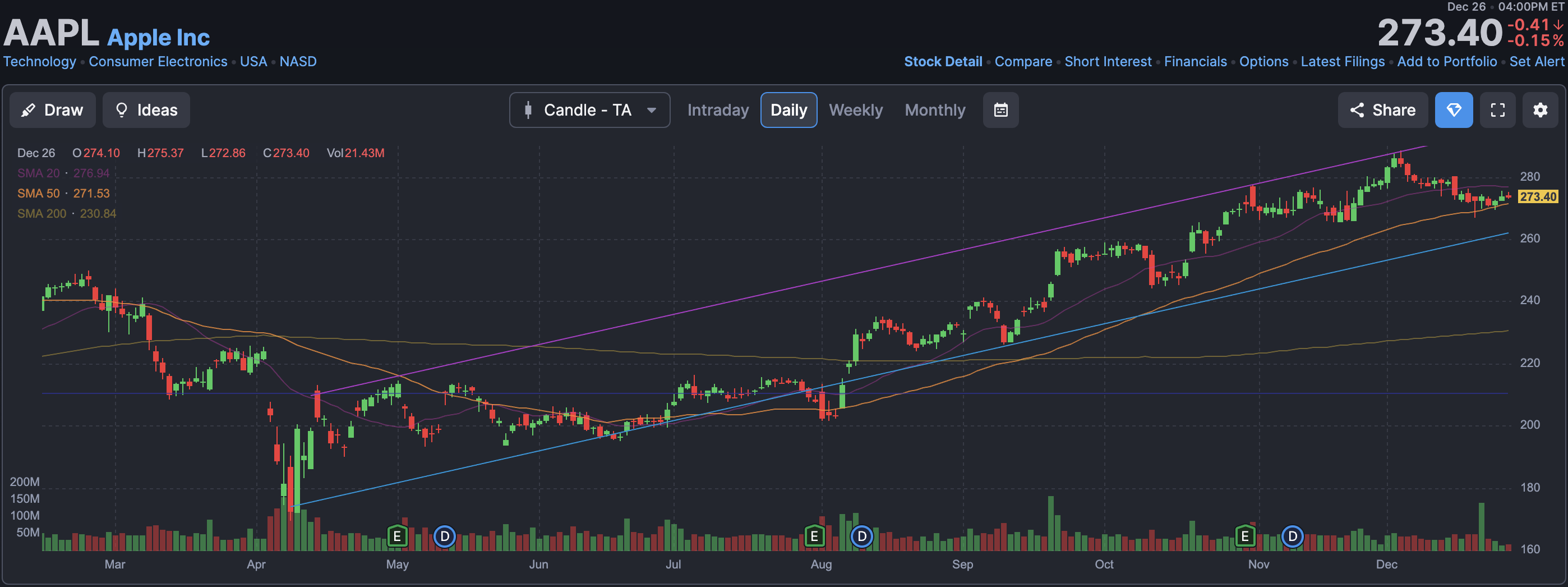This screenshot has height=587, width=1568.
Task: Click the May dividend D marker
Action: pyautogui.click(x=445, y=536)
